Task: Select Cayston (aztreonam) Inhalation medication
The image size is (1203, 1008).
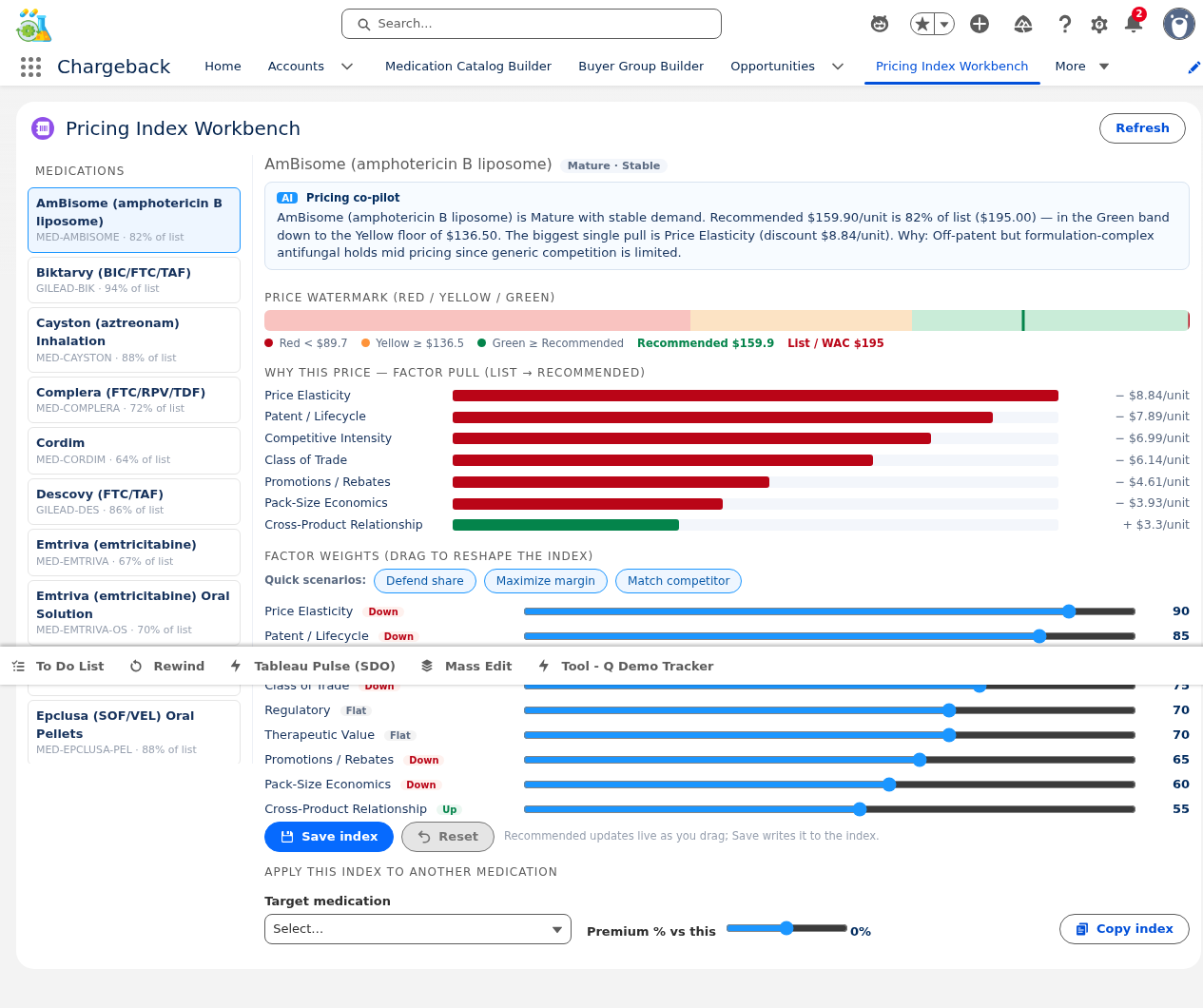Action: 134,339
